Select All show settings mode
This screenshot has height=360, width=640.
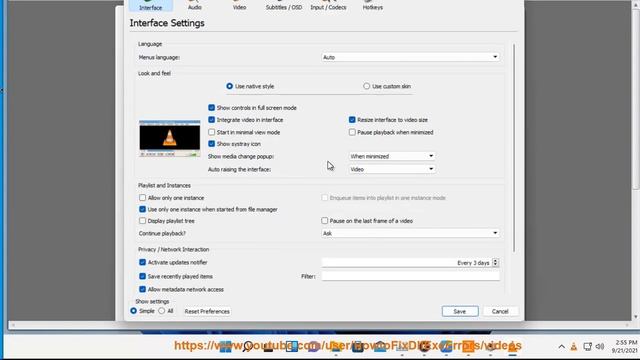coord(166,311)
